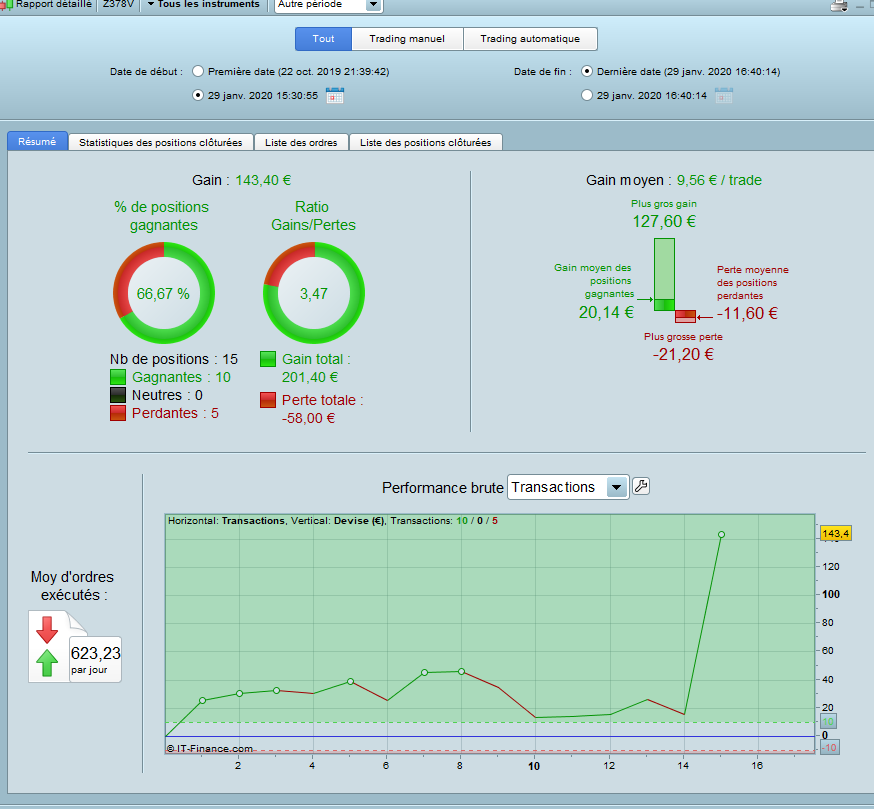Switch to Trading manuel view
Viewport: 874px width, 810px height.
pyautogui.click(x=407, y=39)
